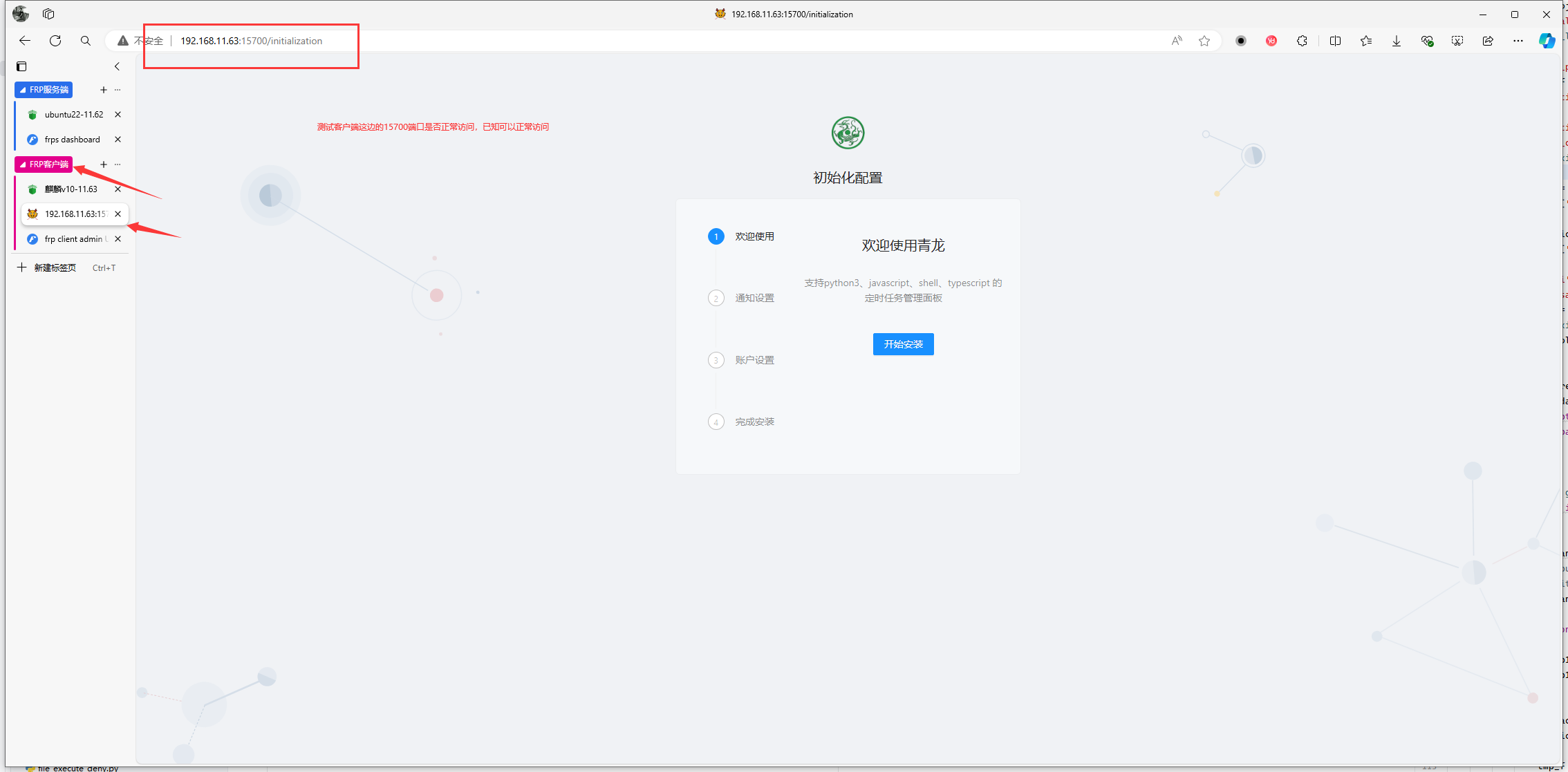Open the red extension icon
Screen dimensions: 1568x772
[1271, 41]
